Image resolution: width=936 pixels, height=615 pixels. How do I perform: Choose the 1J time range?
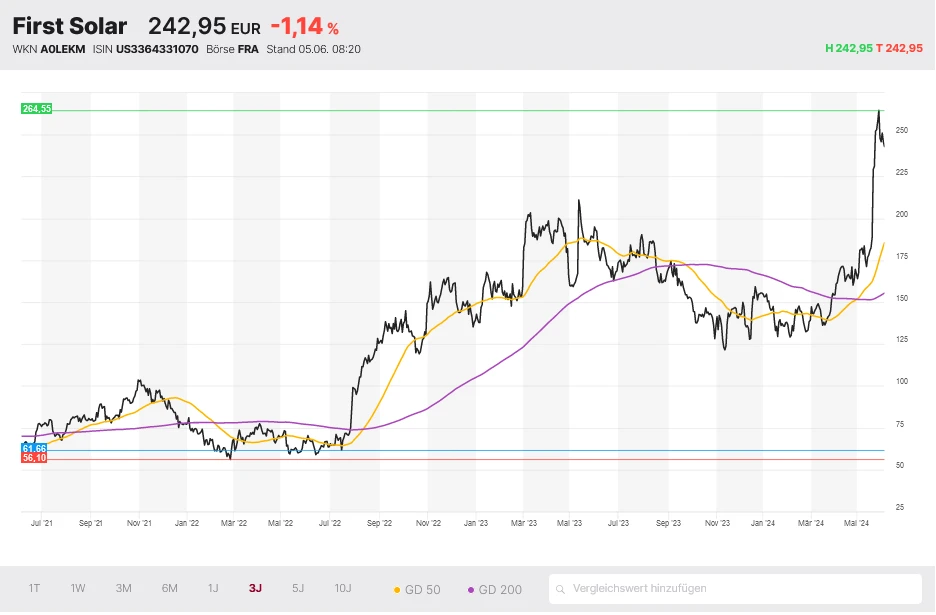213,589
